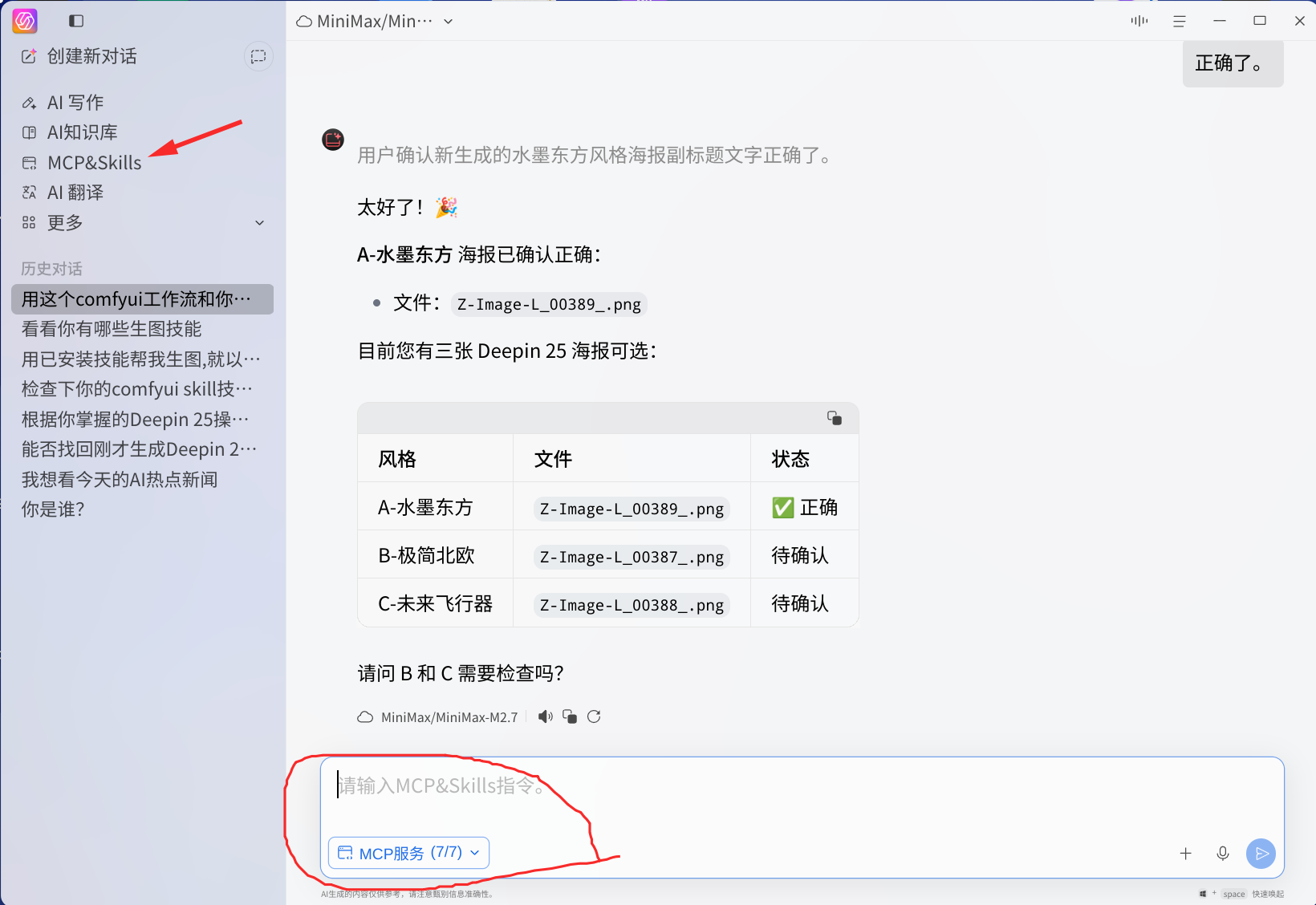1316x905 pixels.
Task: Select history chat 看看你有哪些生图技能
Action: (x=142, y=329)
